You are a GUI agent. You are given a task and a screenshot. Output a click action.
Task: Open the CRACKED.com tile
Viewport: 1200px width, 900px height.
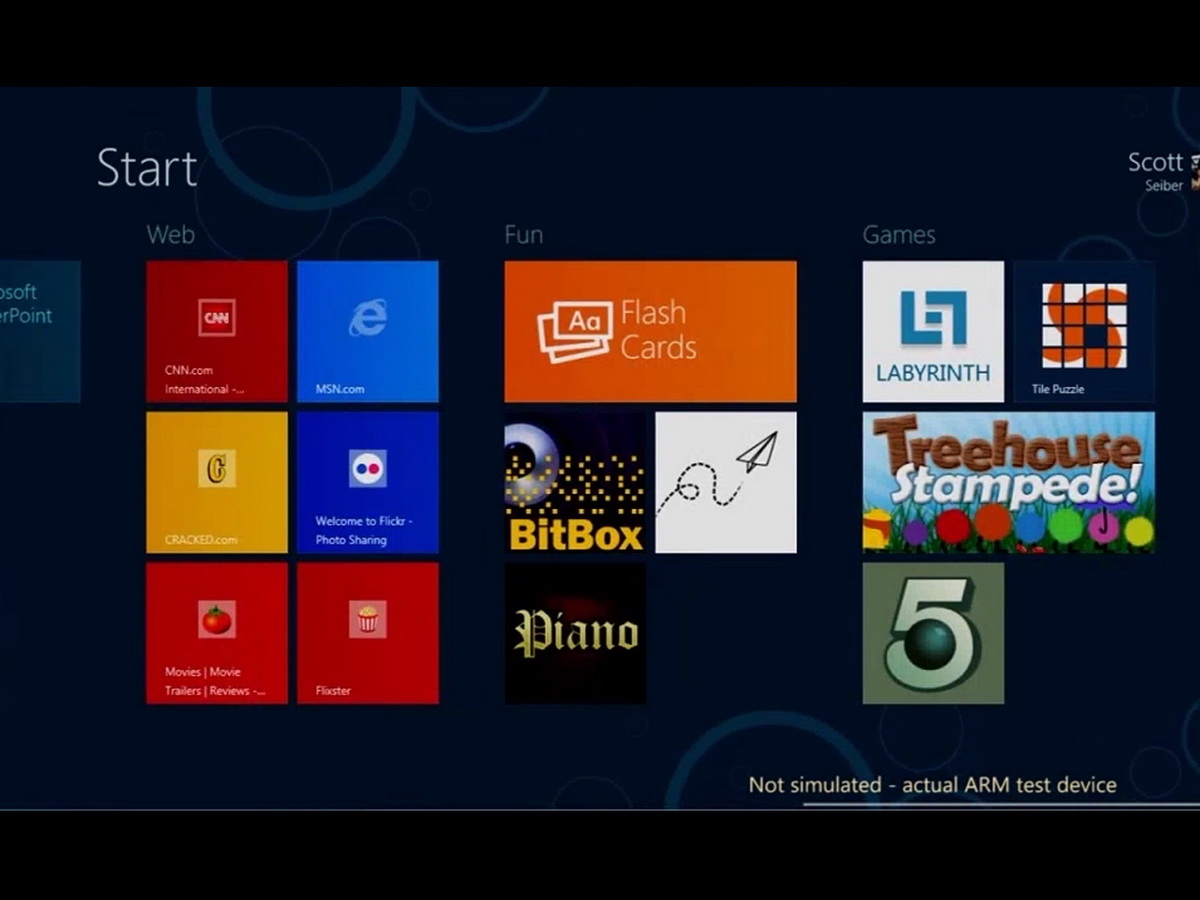(217, 482)
